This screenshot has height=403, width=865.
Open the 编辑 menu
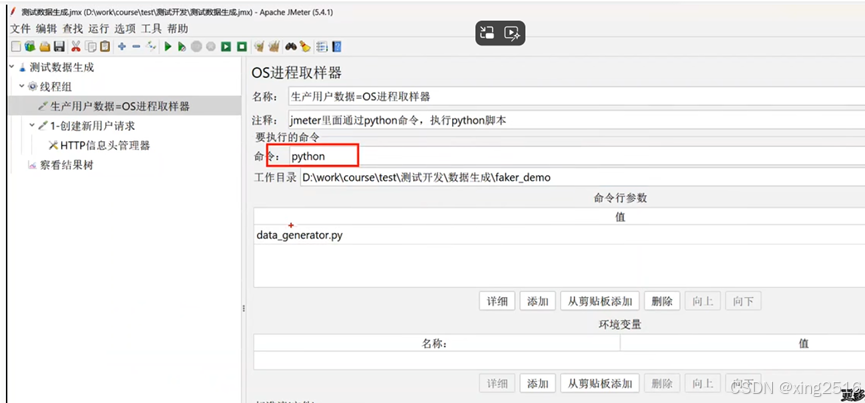click(x=46, y=29)
